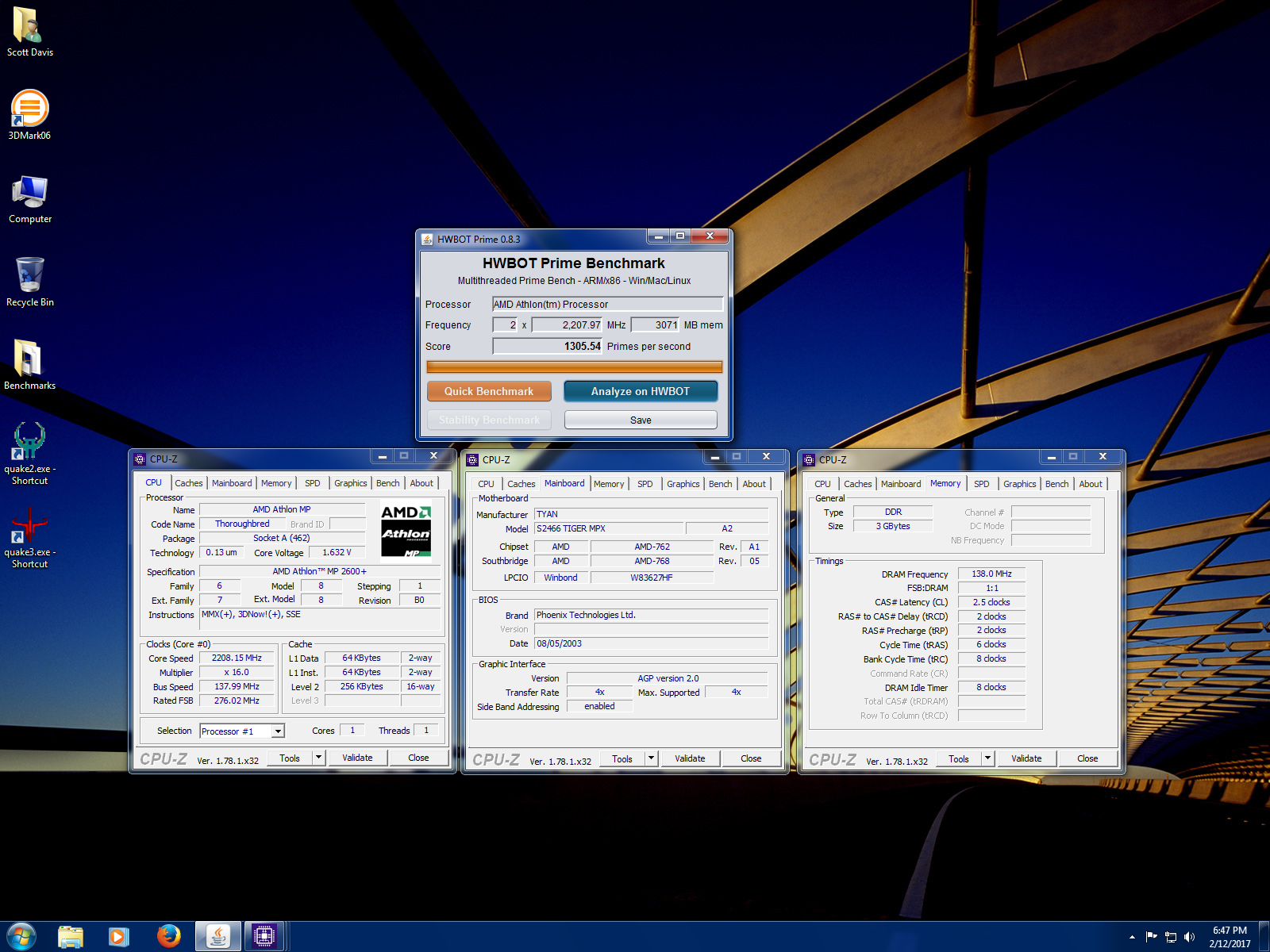Click the title bar icon of the CPU tab CPU-Z window
The height and width of the screenshot is (952, 1270).
140,459
